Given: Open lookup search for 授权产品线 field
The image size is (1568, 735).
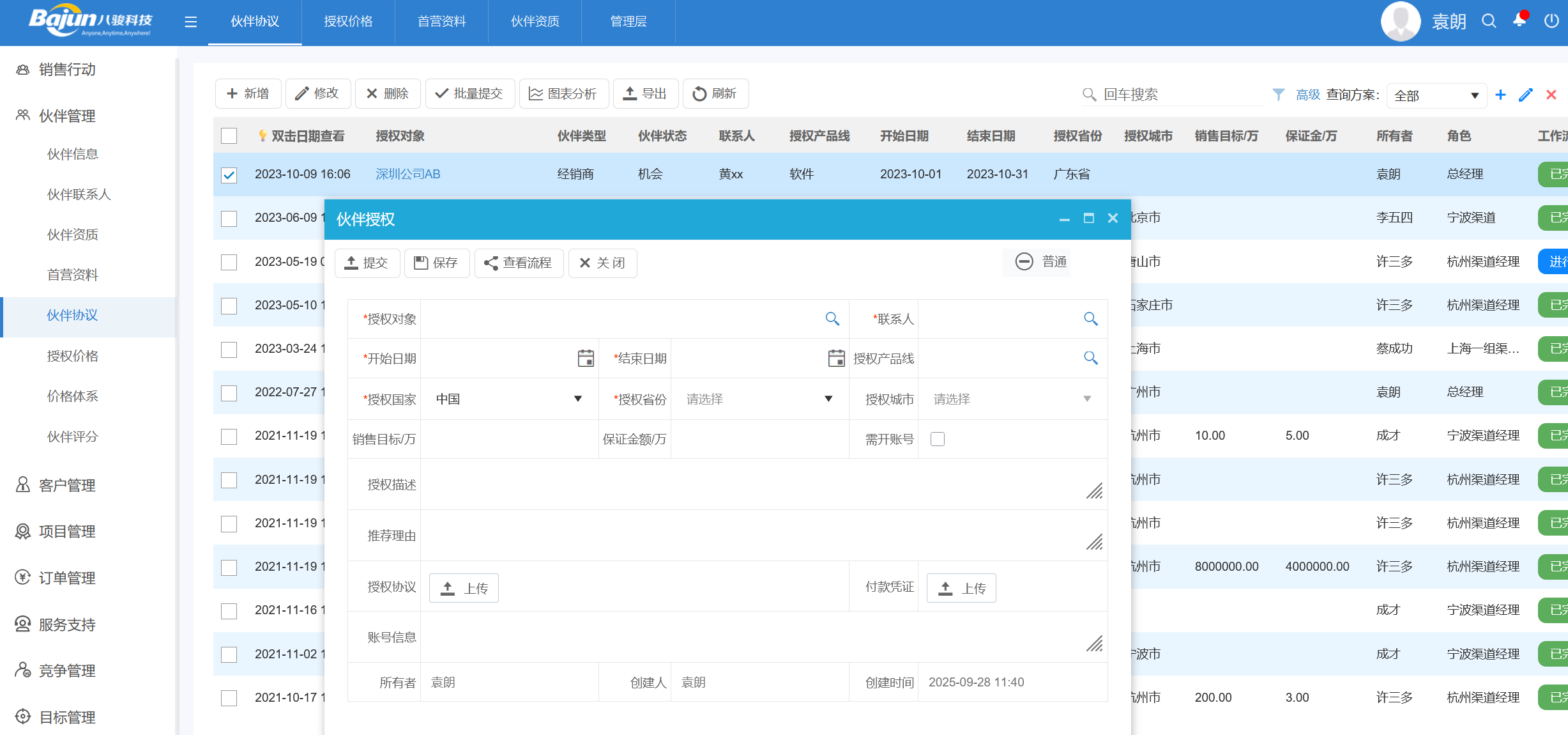Looking at the screenshot, I should (x=1090, y=358).
